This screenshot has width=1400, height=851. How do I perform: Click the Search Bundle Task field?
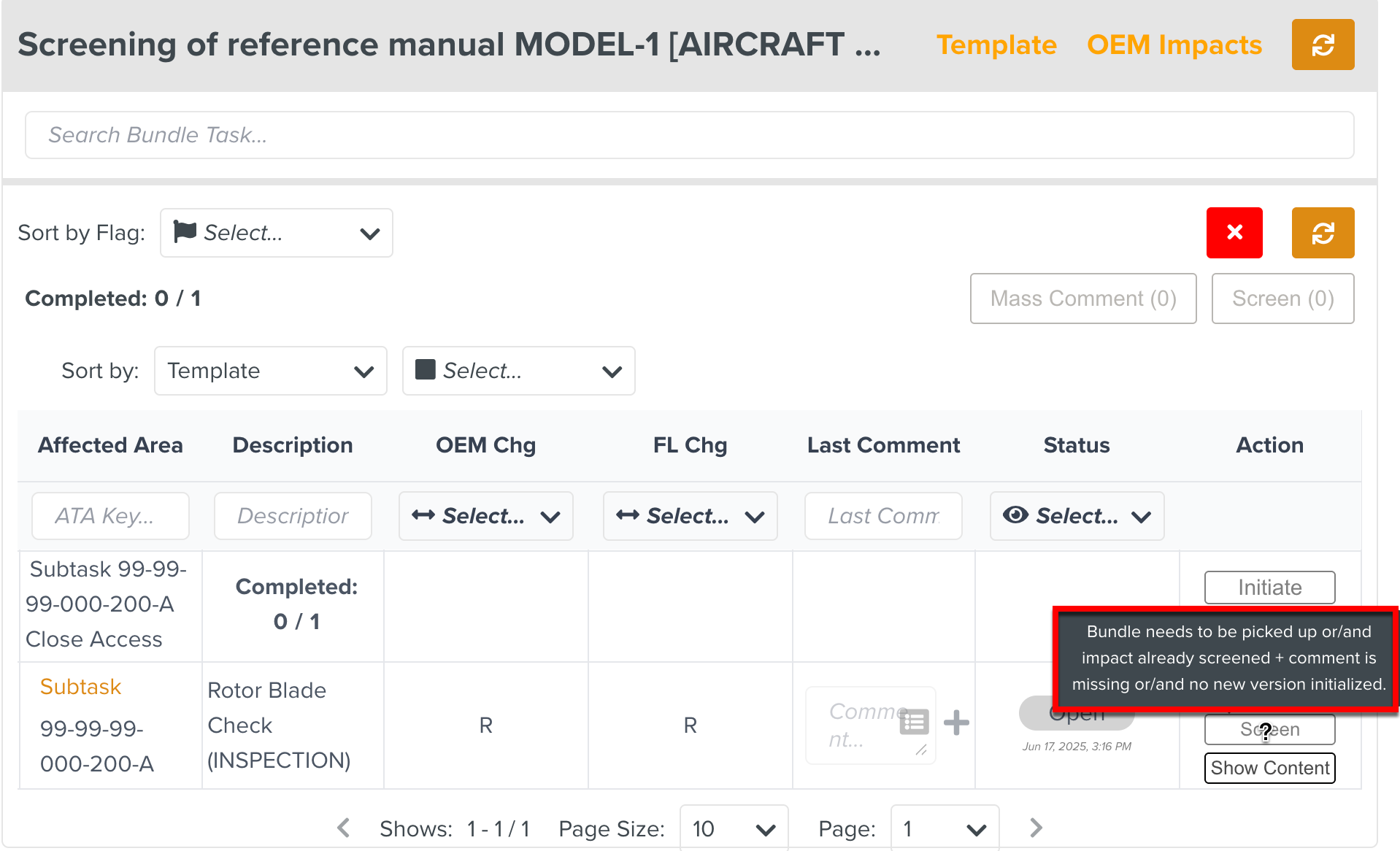(x=689, y=135)
